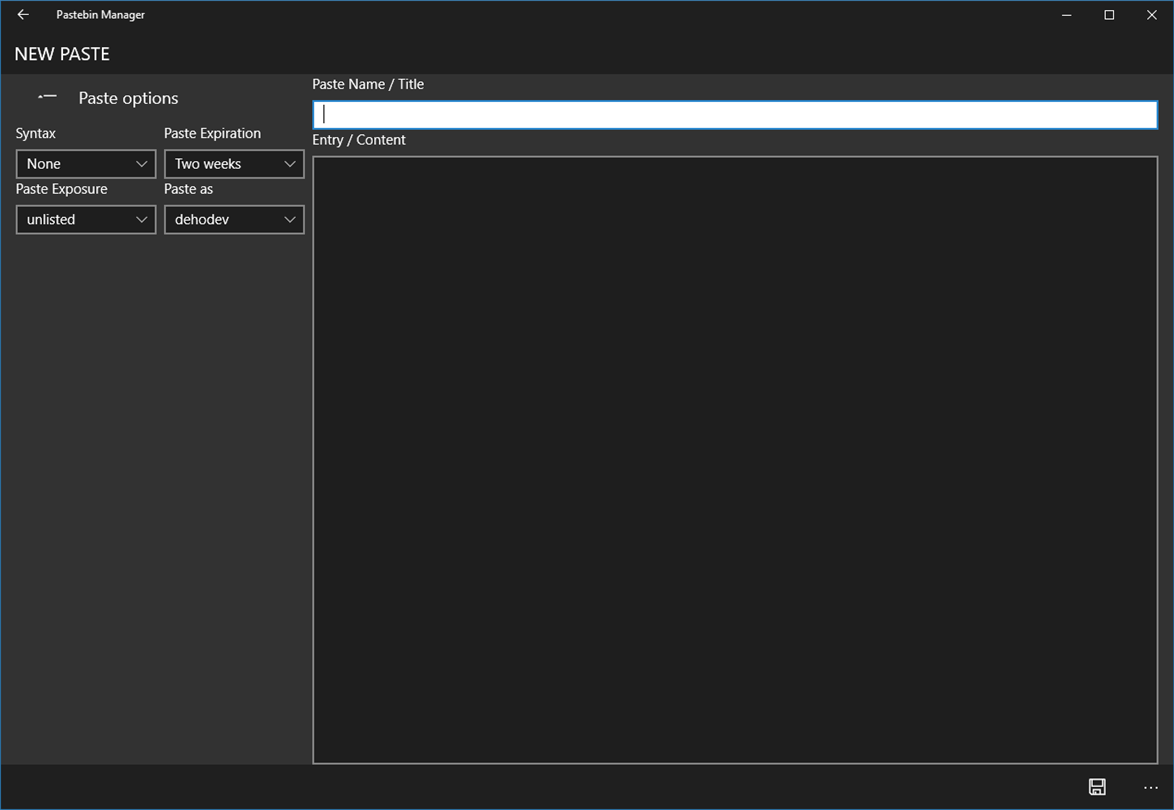Focus the Paste Name / Title field
Viewport: 1174px width, 810px height.
[x=735, y=115]
